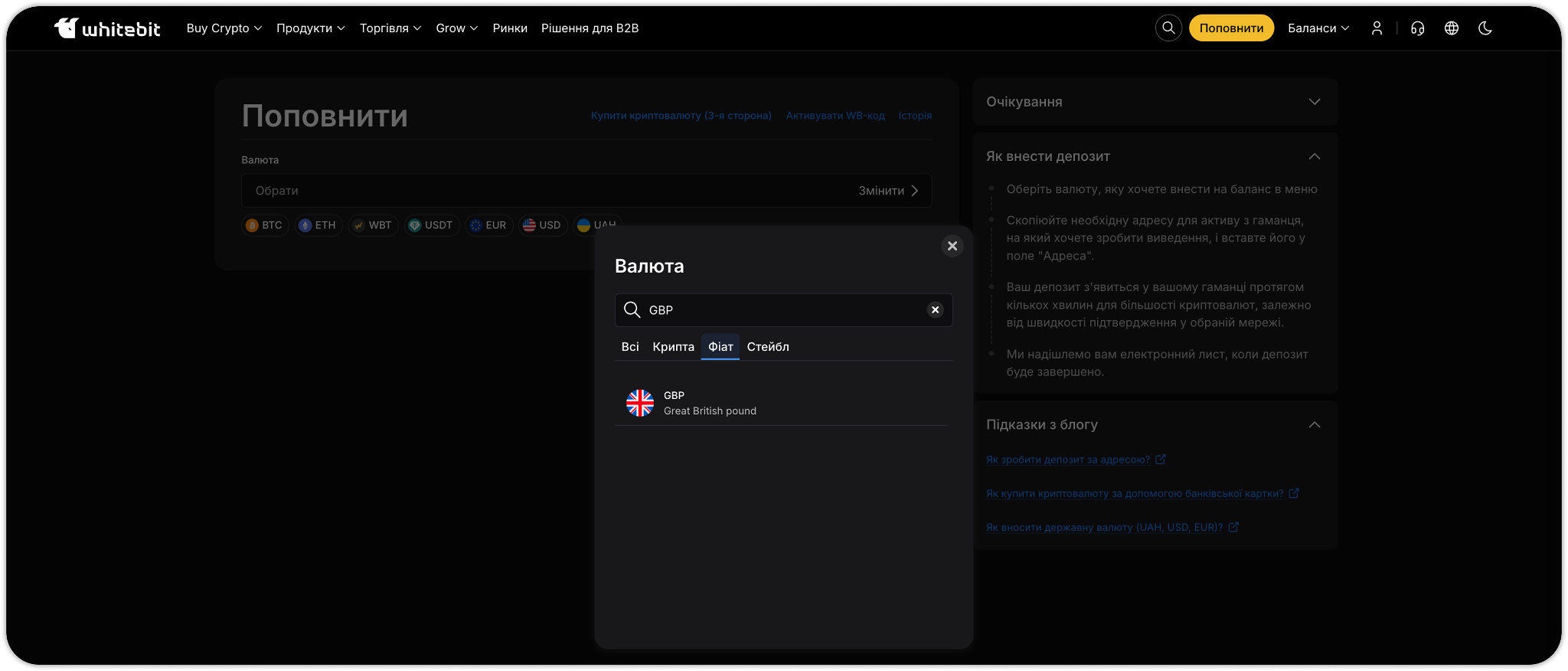The height and width of the screenshot is (671, 1568).
Task: Switch to the Крипта tab
Action: [673, 347]
